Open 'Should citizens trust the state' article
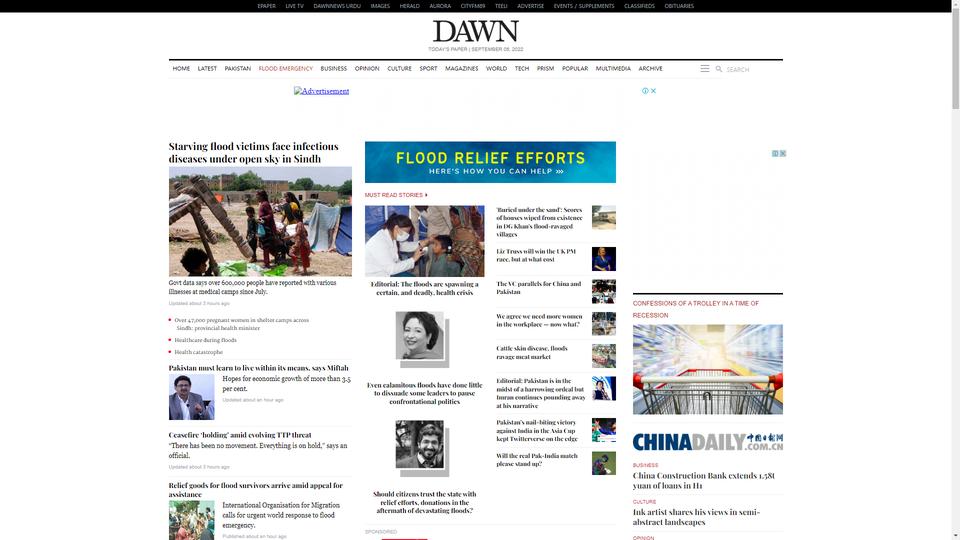 [x=424, y=502]
